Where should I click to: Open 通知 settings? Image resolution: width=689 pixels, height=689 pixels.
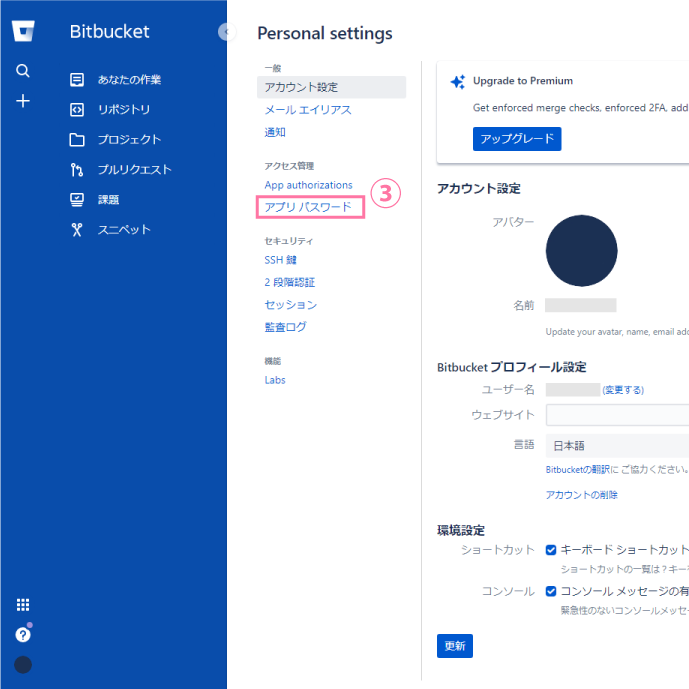(x=275, y=132)
